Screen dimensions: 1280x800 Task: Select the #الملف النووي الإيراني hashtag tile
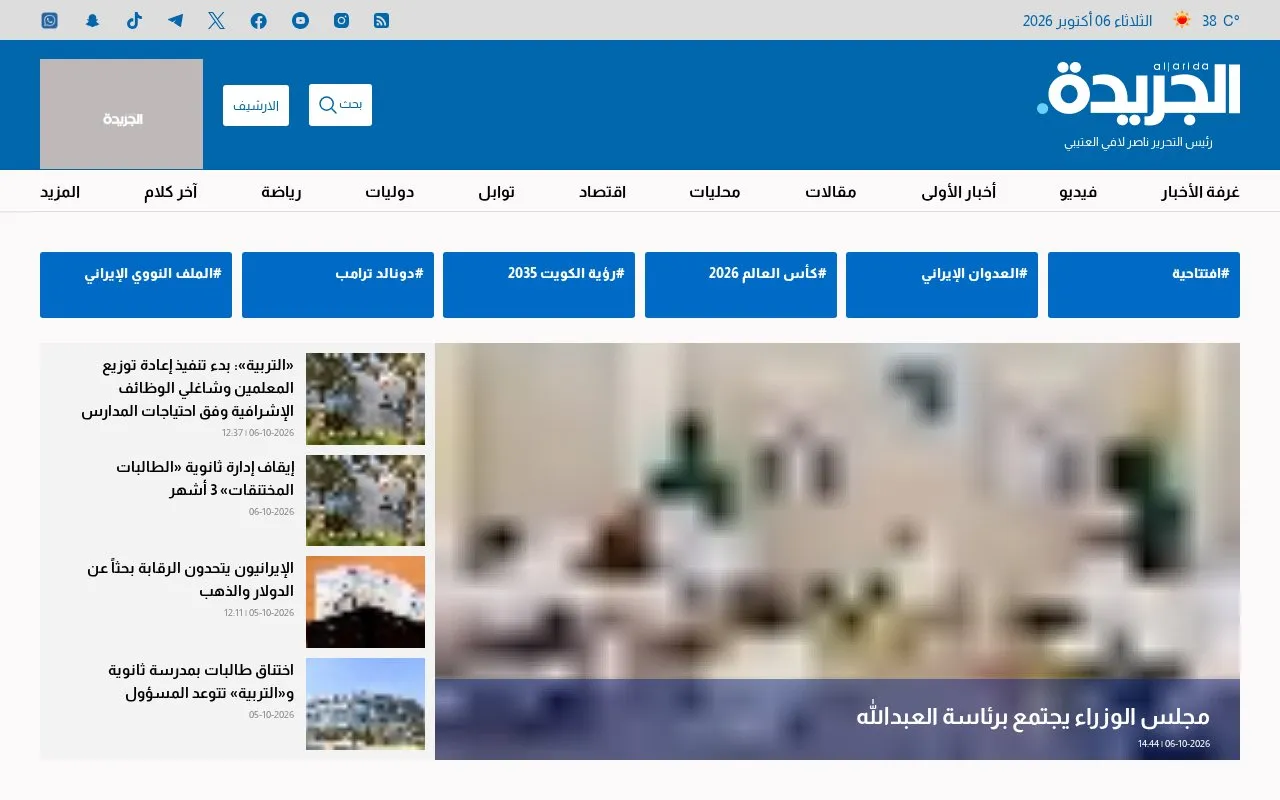[136, 285]
